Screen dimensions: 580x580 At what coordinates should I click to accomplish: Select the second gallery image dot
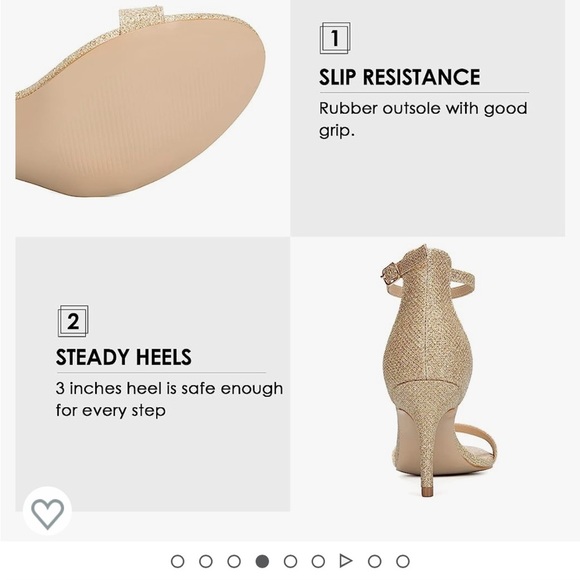pos(206,561)
